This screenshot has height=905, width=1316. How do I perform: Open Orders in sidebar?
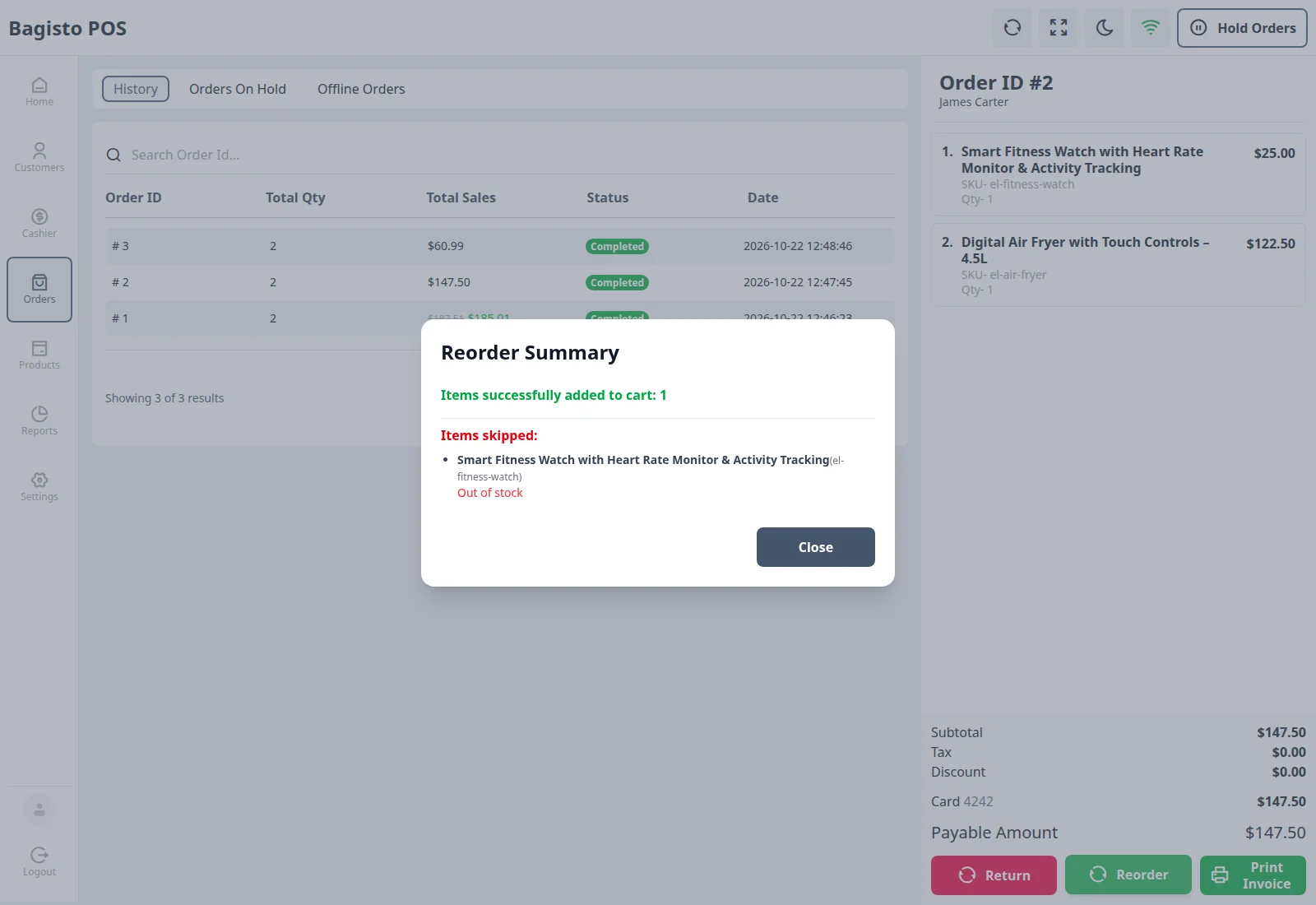click(39, 290)
